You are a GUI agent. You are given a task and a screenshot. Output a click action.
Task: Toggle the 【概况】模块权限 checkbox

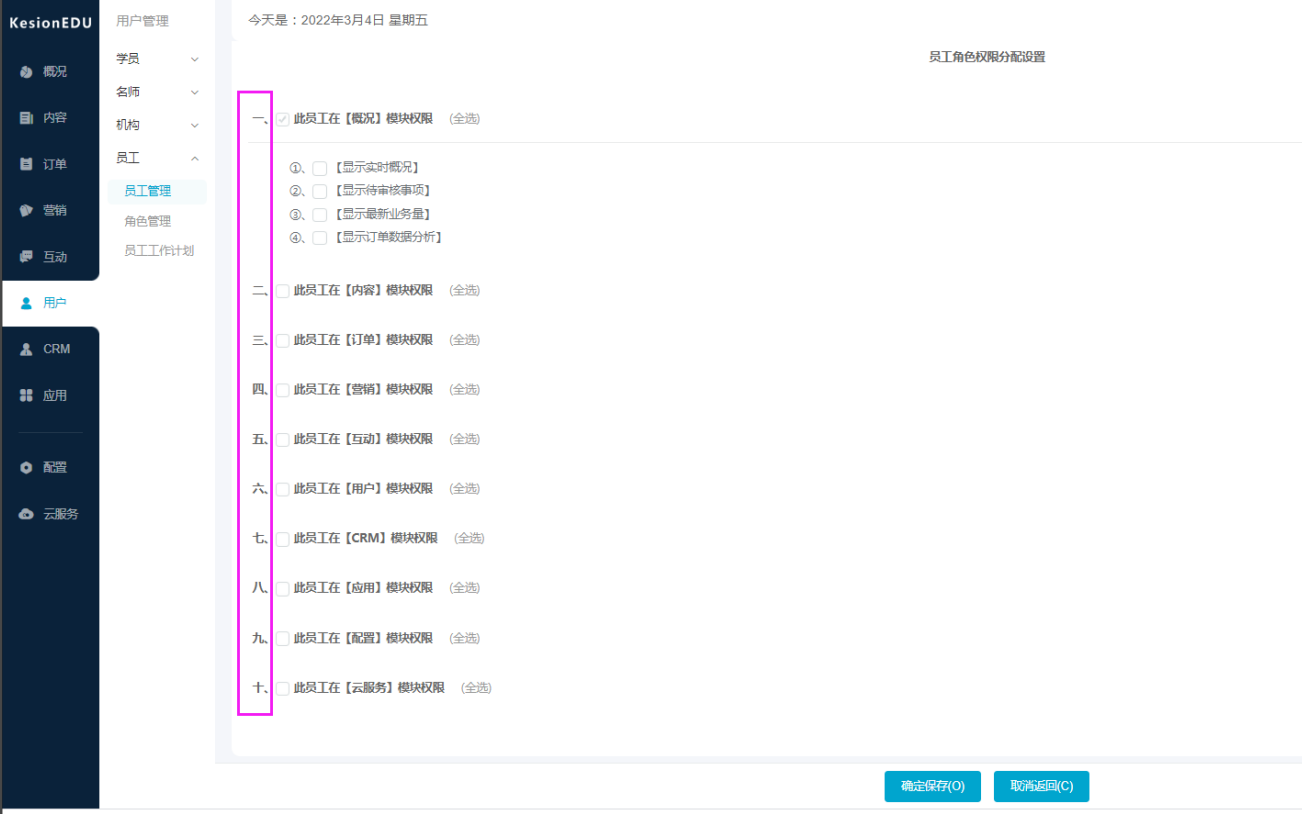coord(283,119)
